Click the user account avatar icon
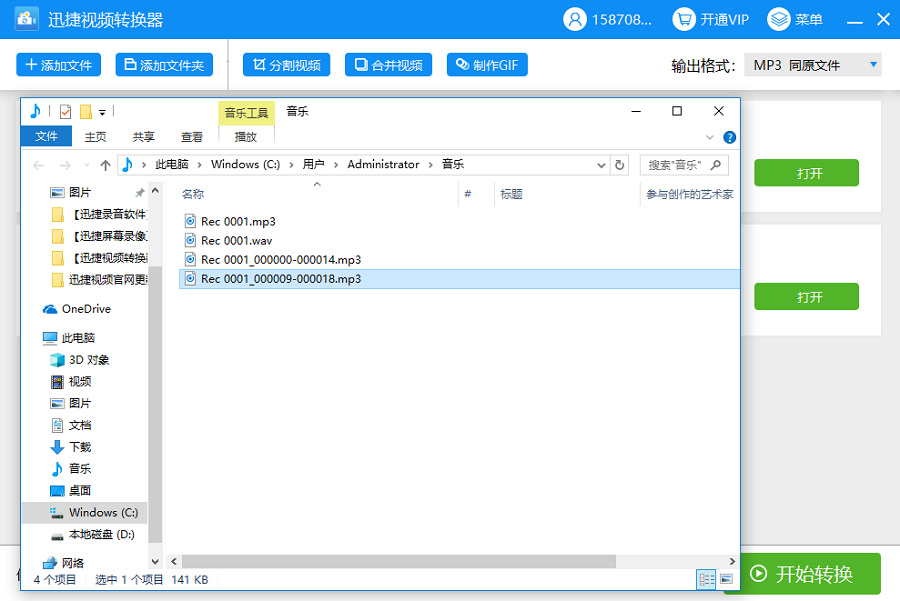 (x=575, y=19)
